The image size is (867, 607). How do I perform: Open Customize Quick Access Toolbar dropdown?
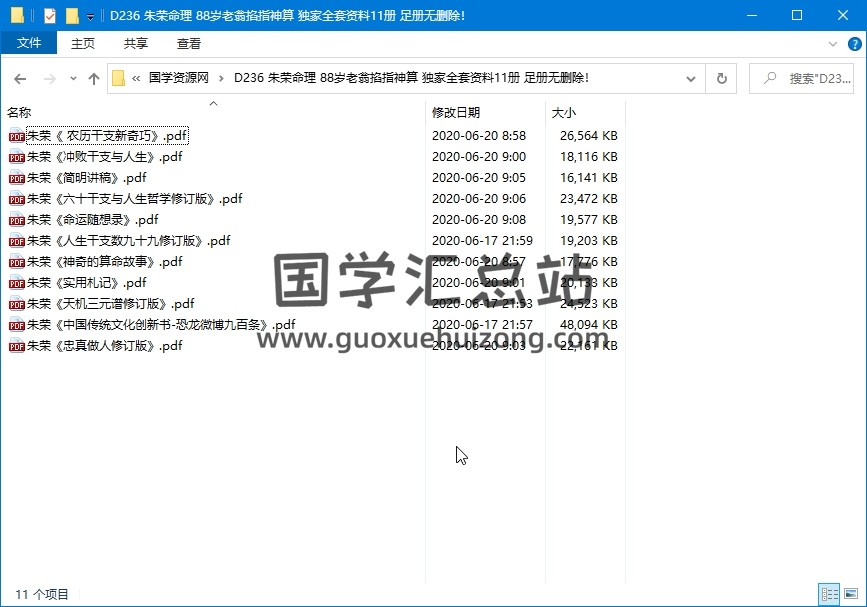pos(90,17)
